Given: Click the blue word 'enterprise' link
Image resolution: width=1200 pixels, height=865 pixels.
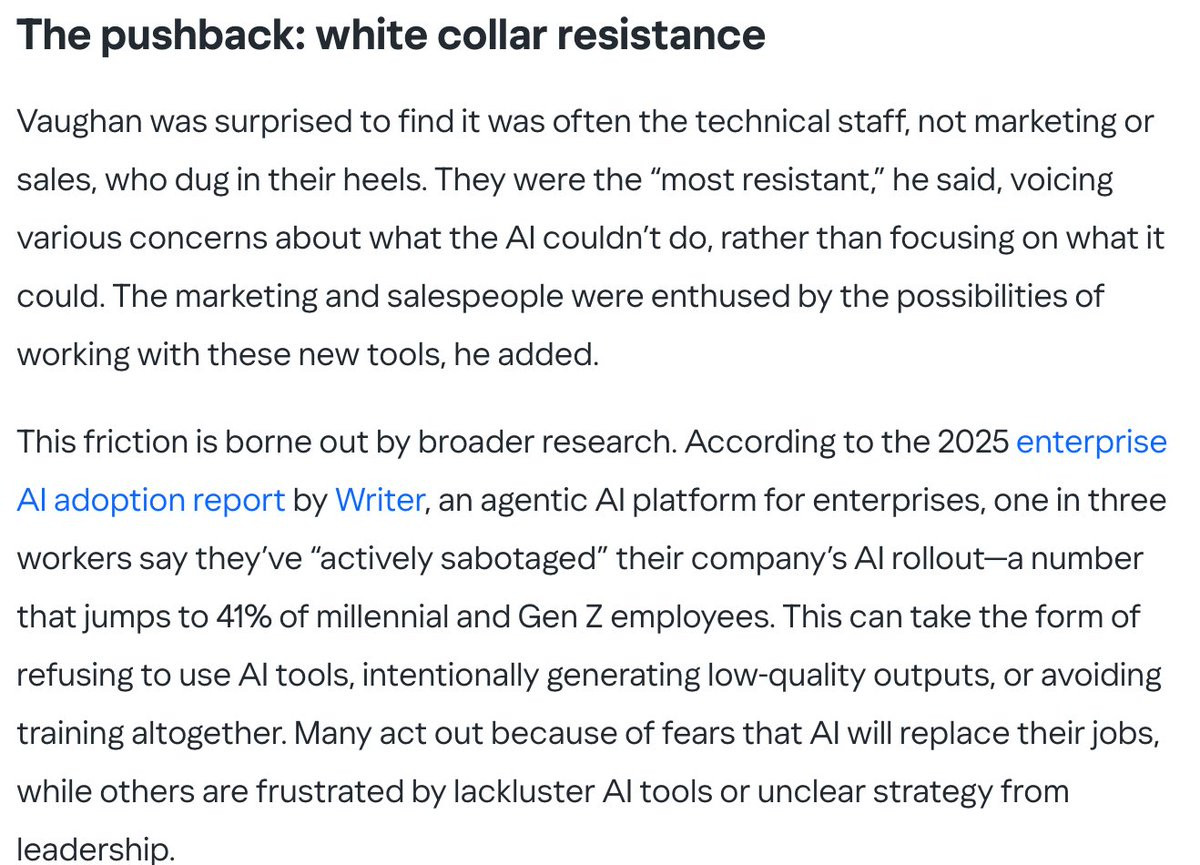Looking at the screenshot, I should pos(1091,442).
